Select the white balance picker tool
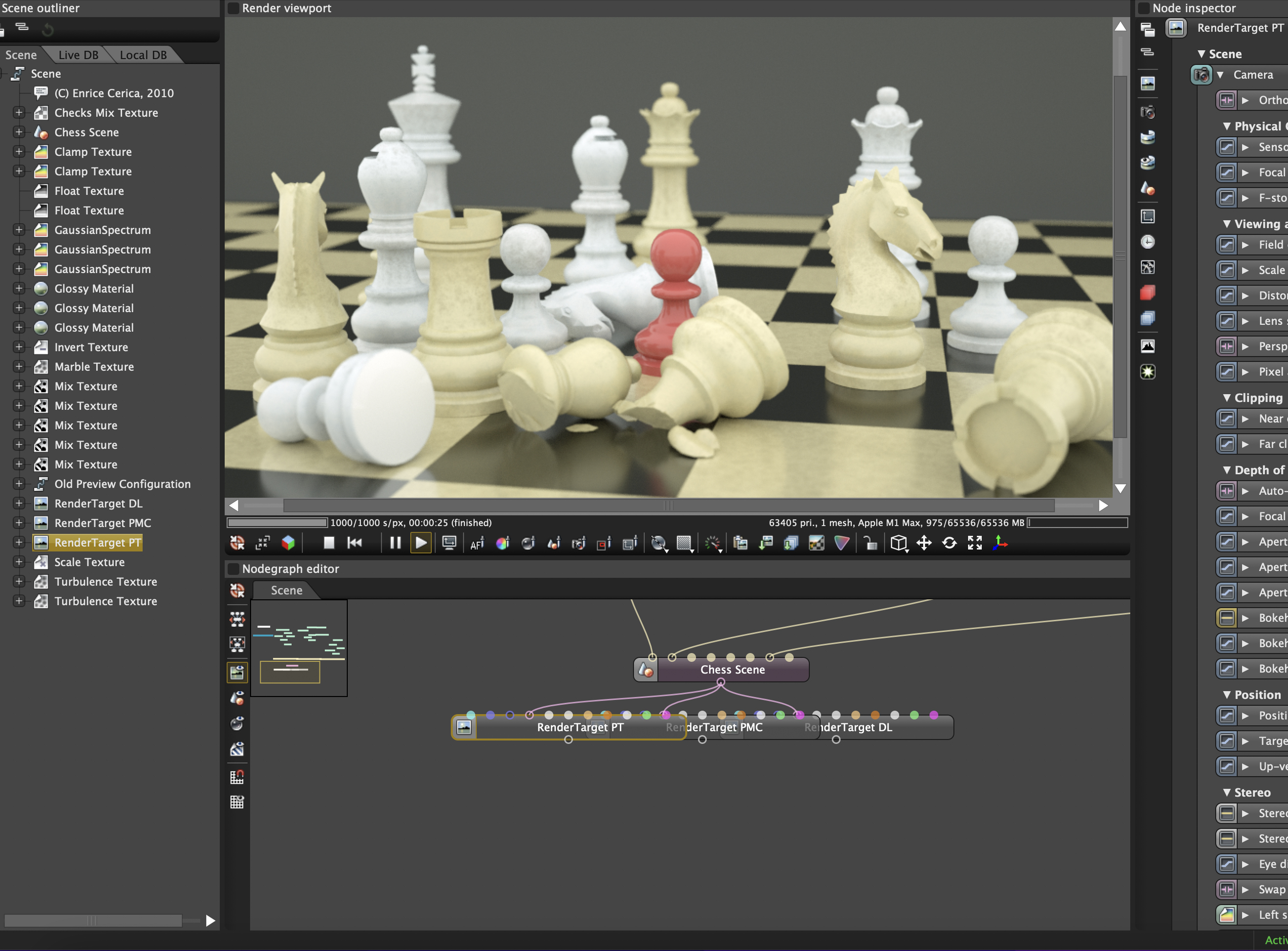This screenshot has width=1288, height=951. click(x=503, y=543)
